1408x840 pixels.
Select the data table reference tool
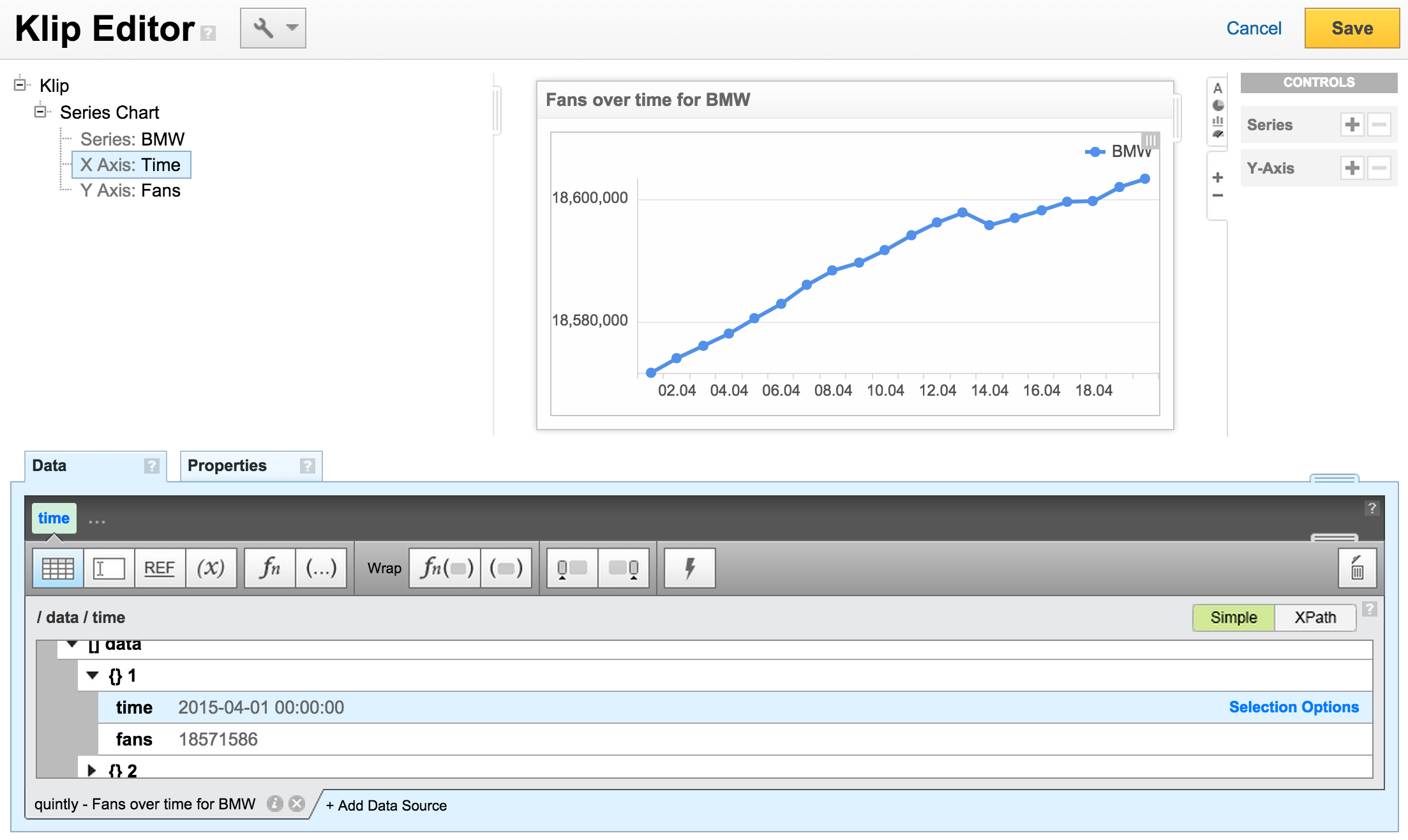click(57, 568)
